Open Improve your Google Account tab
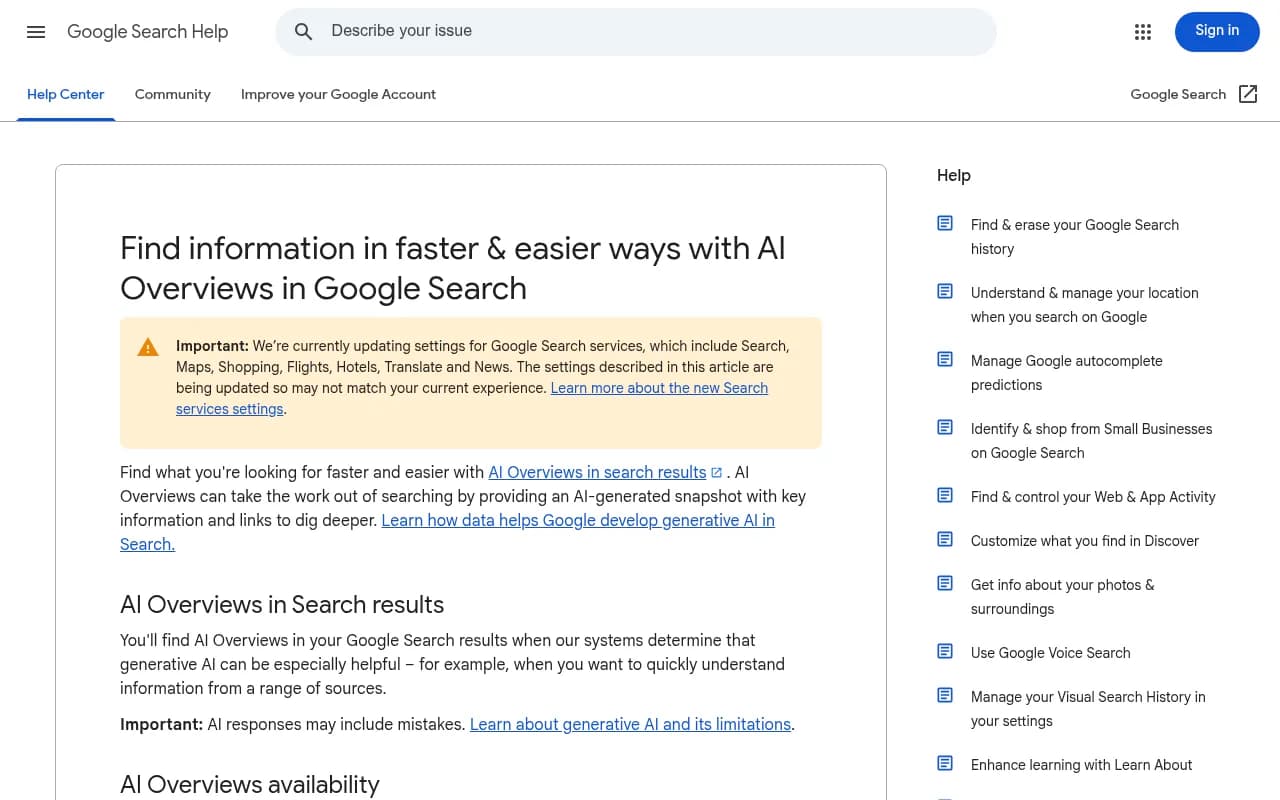The width and height of the screenshot is (1280, 800). 338,94
